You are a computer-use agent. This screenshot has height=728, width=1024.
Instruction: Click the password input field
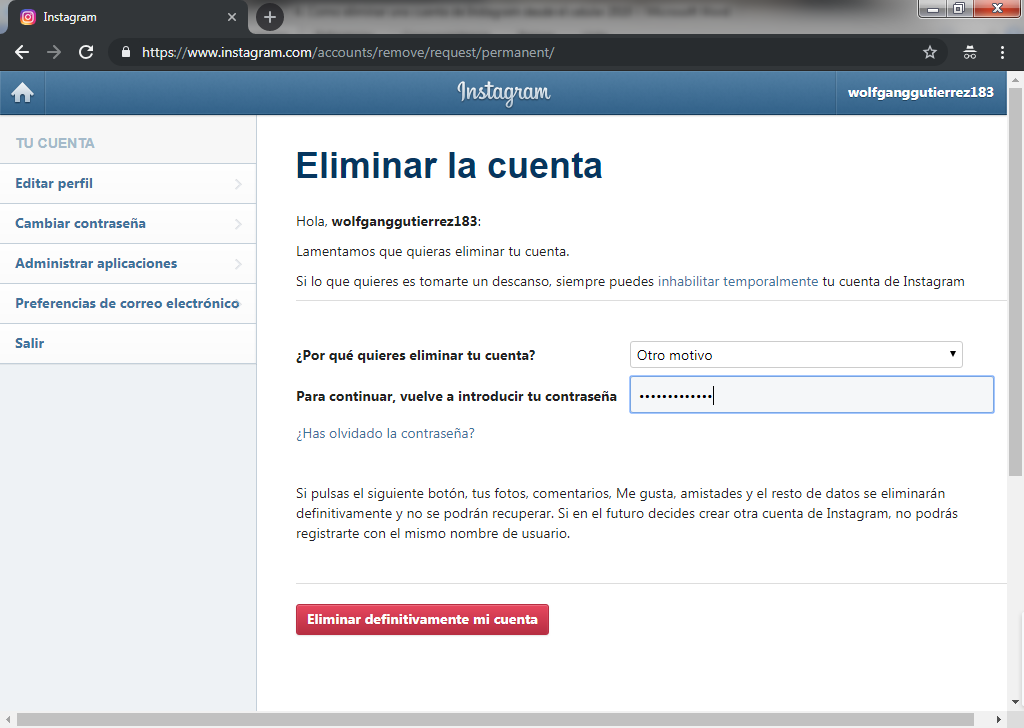click(812, 394)
